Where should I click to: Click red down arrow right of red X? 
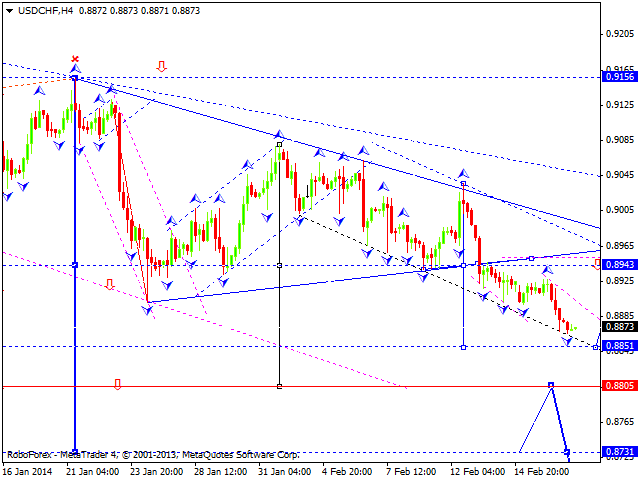pyautogui.click(x=161, y=67)
